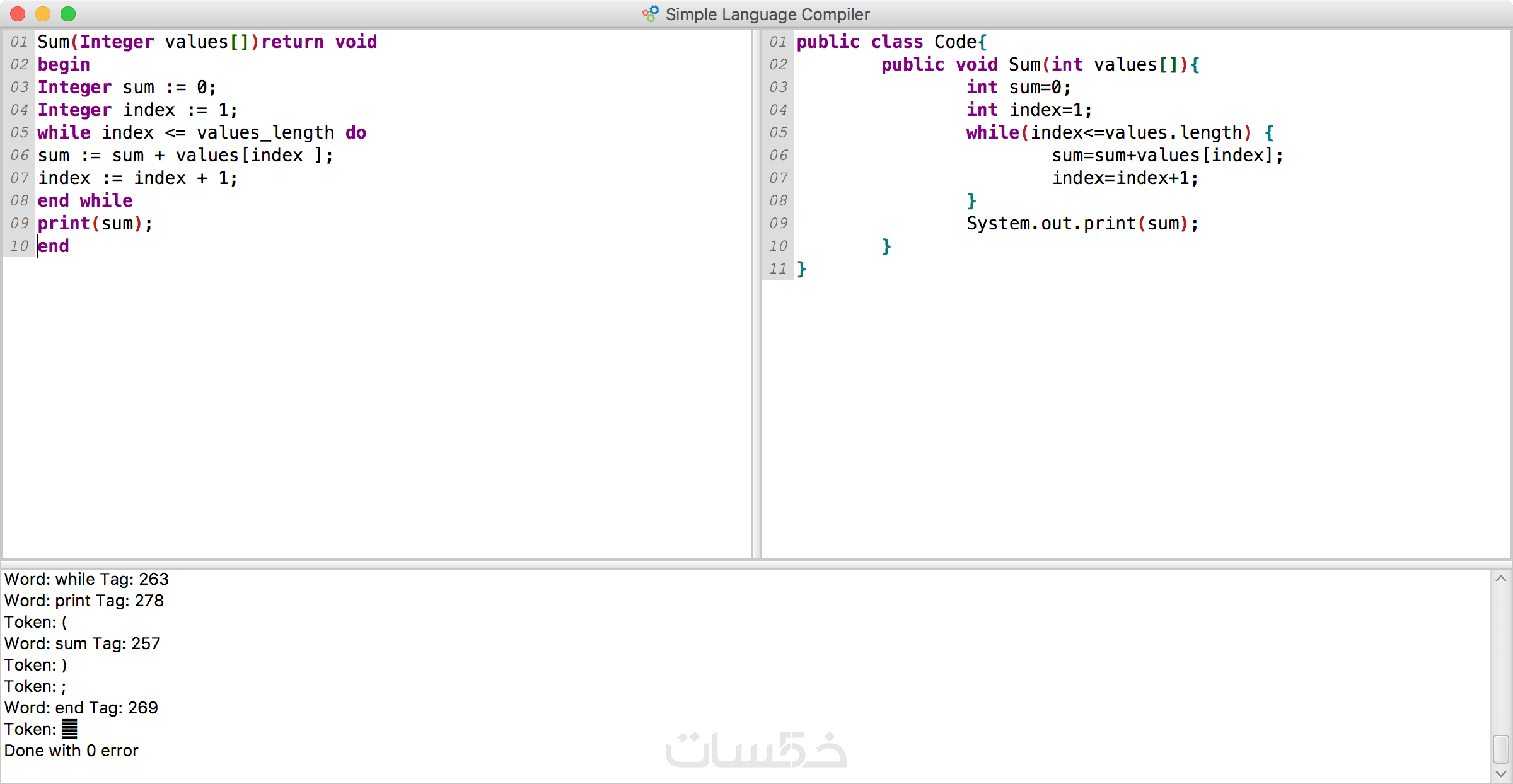Image resolution: width=1513 pixels, height=784 pixels.
Task: Click 'Done with 0 error' console message
Action: (71, 751)
